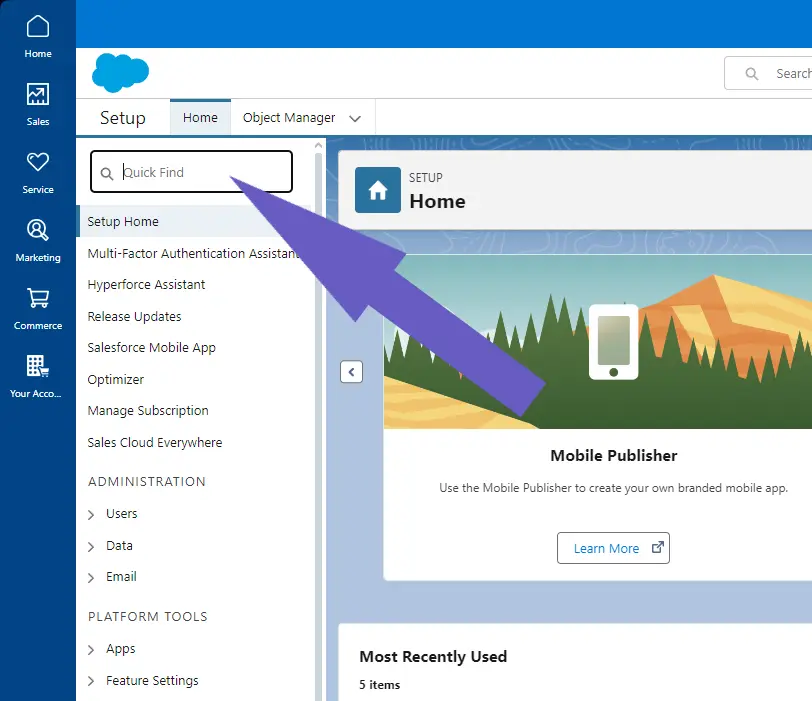Open Salesforce Mobile App settings

151,348
